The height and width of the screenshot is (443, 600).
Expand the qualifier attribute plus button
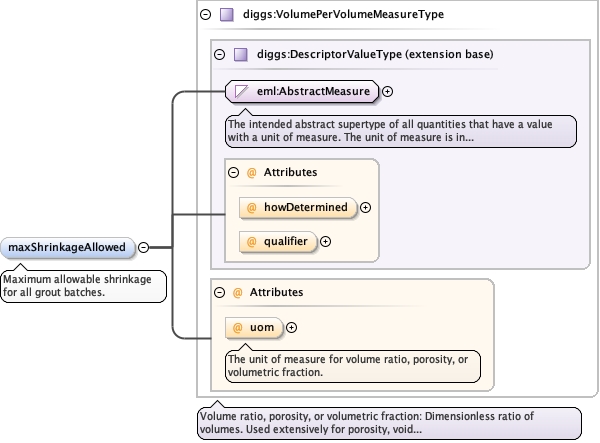pos(325,241)
